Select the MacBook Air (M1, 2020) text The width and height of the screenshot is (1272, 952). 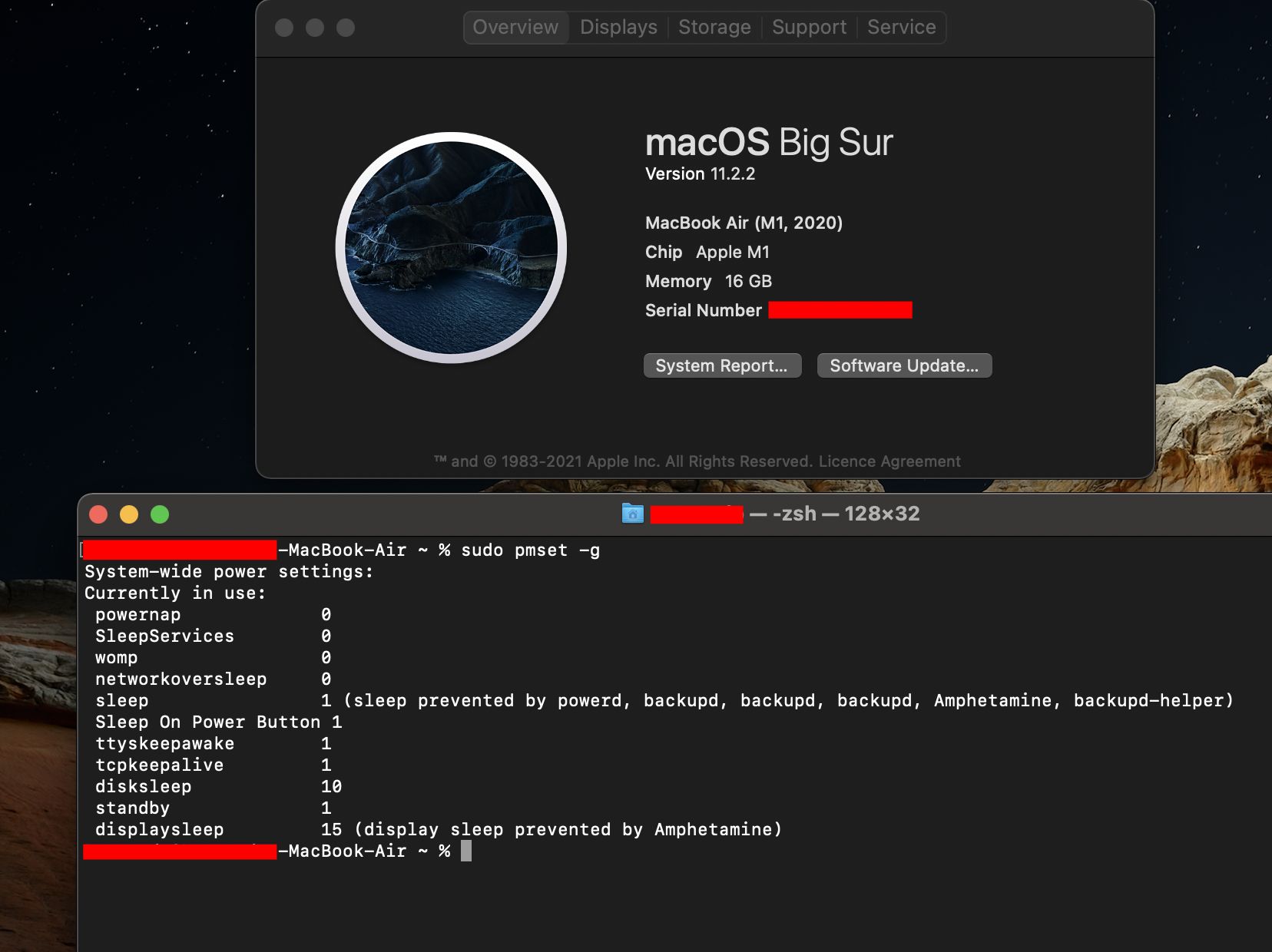pos(744,223)
